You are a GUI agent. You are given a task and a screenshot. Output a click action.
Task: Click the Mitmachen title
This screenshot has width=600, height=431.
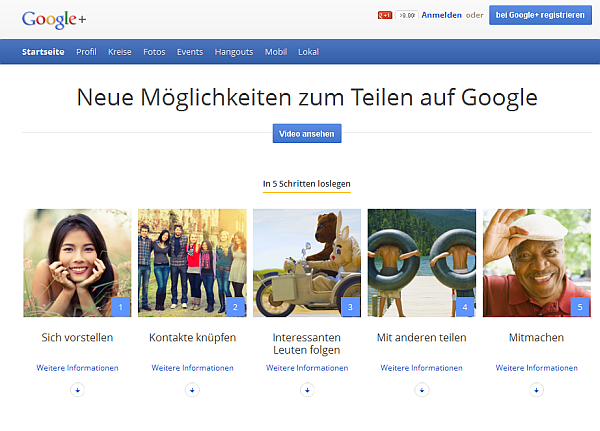pyautogui.click(x=536, y=338)
